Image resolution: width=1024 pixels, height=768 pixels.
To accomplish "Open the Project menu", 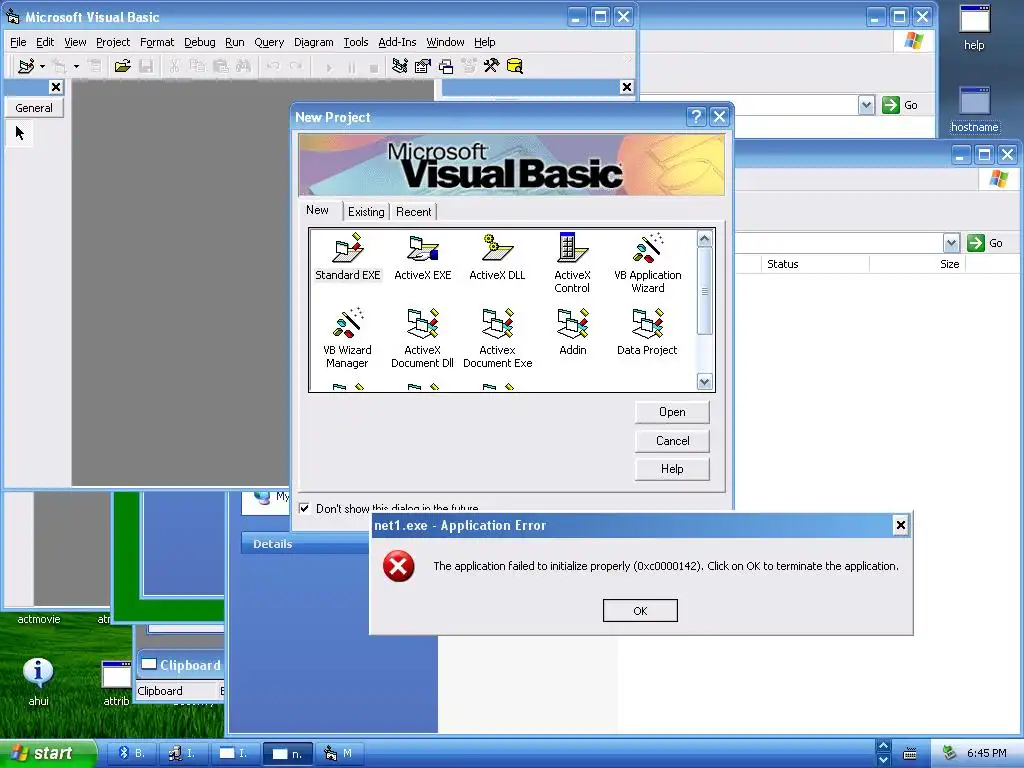I will pos(113,42).
